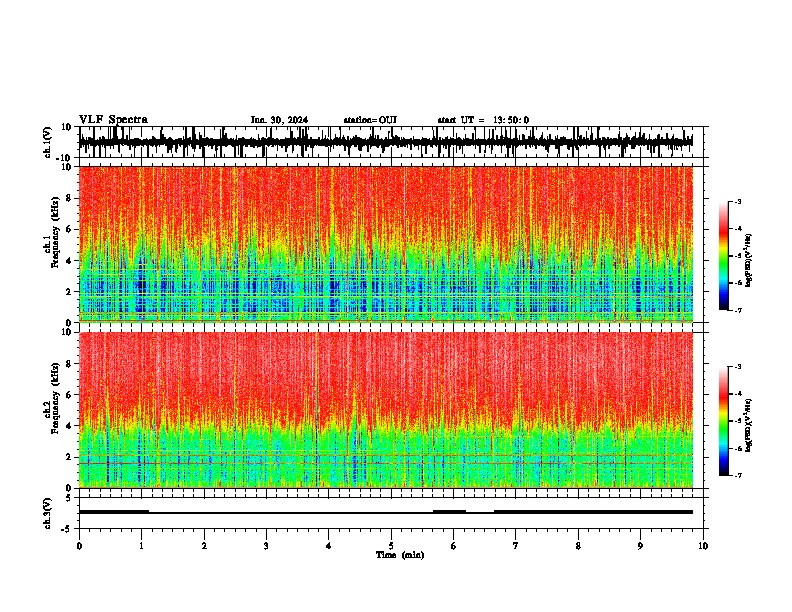Click the ch.3 voltage trace panel
The image size is (792, 612).
point(391,513)
